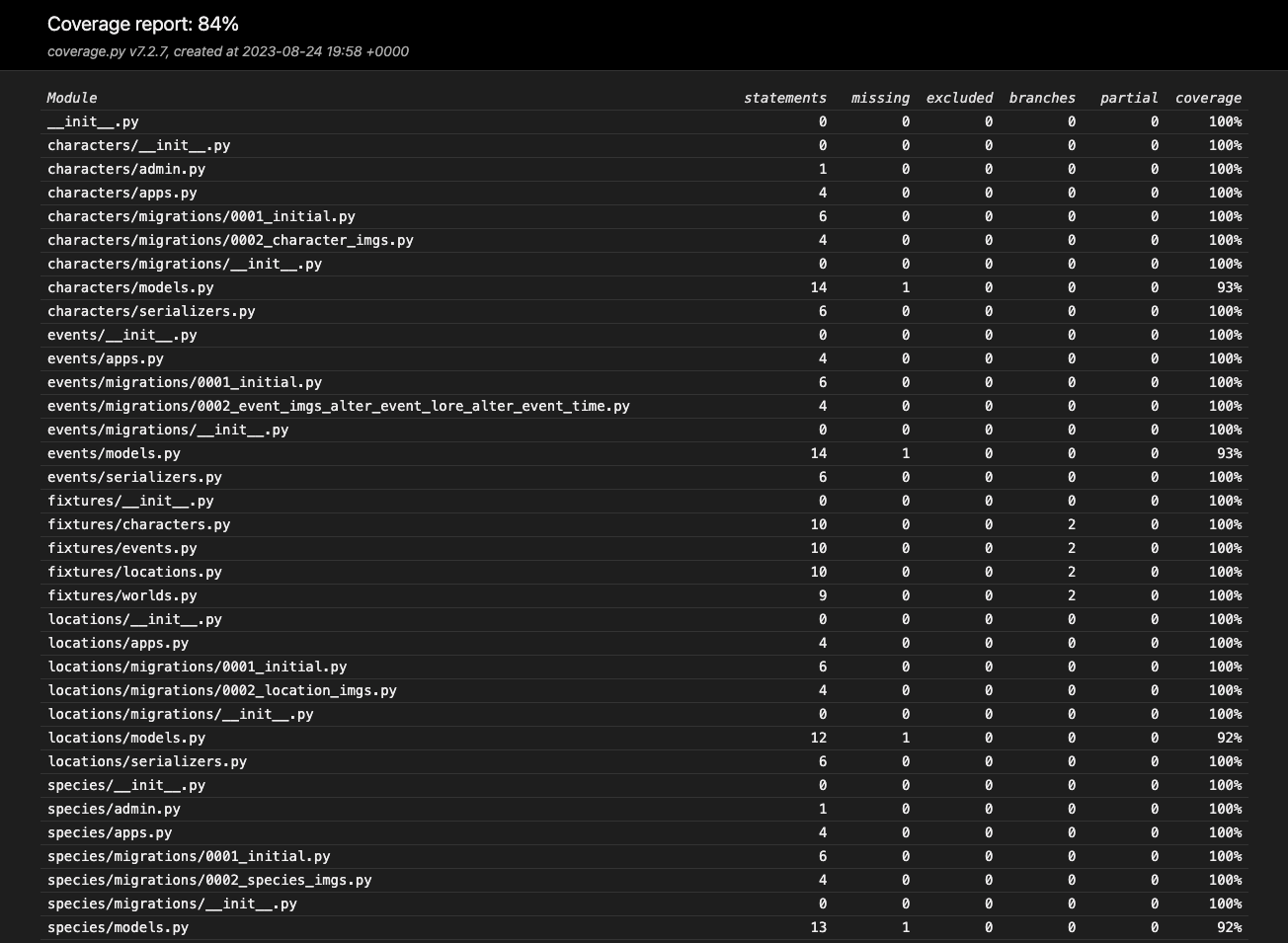Sort by the Module column header
Viewport: 1288px width, 943px height.
[72, 98]
